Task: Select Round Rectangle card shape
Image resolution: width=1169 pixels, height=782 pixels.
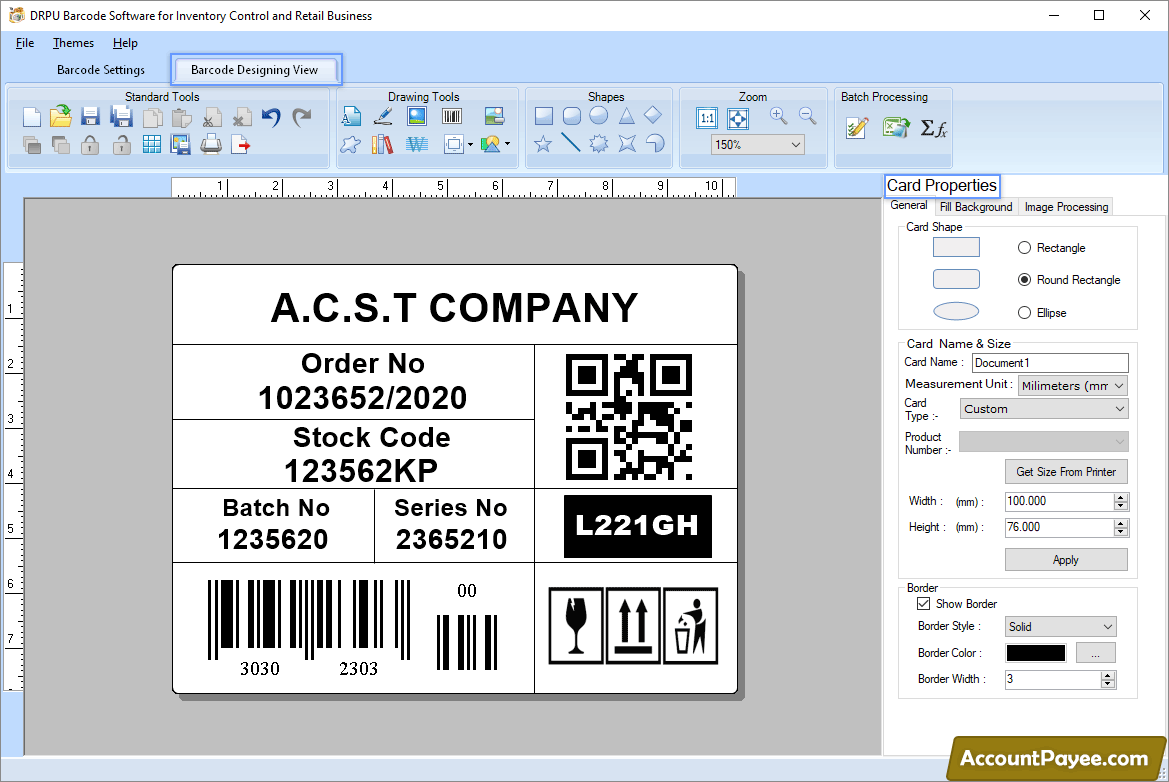Action: click(1024, 280)
